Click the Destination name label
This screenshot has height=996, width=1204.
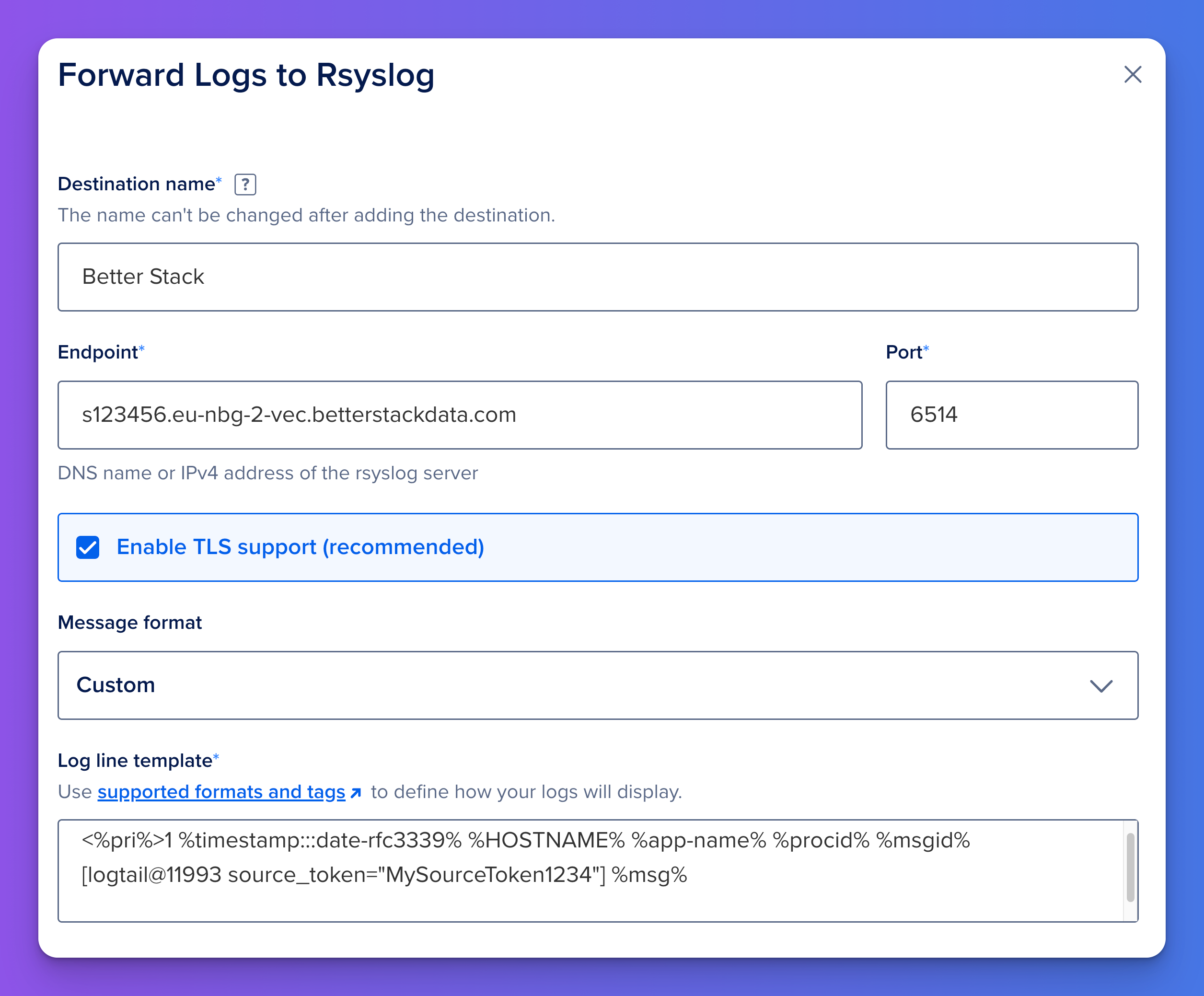(137, 184)
